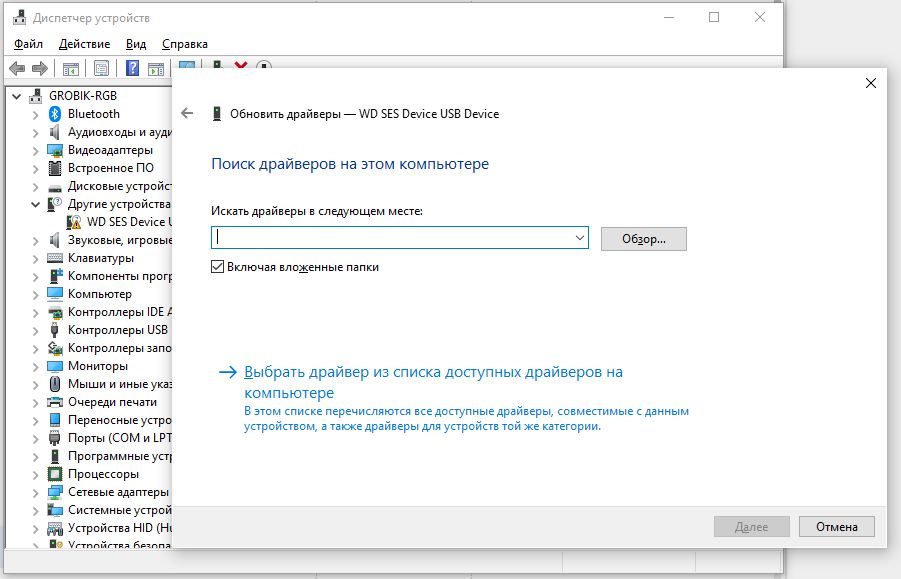Click the blue Help question-mark toolbar icon
The height and width of the screenshot is (579, 901).
point(131,68)
